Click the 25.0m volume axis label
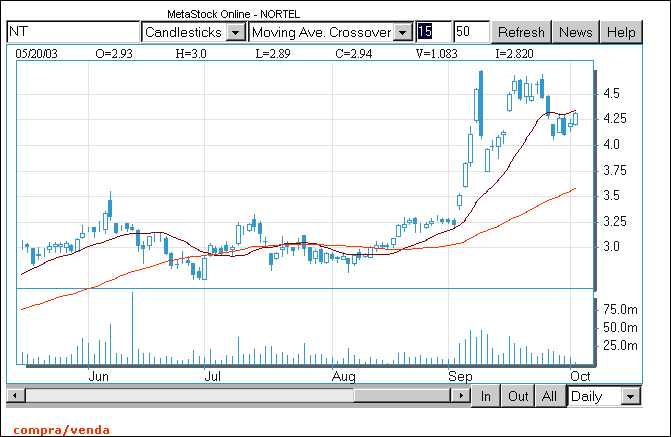 620,345
